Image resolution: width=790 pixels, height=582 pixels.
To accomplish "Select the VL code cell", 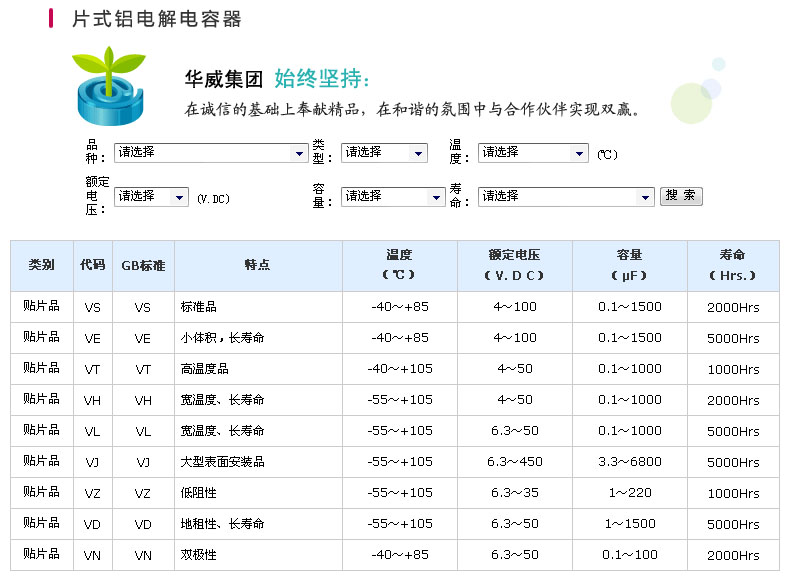I will [93, 431].
